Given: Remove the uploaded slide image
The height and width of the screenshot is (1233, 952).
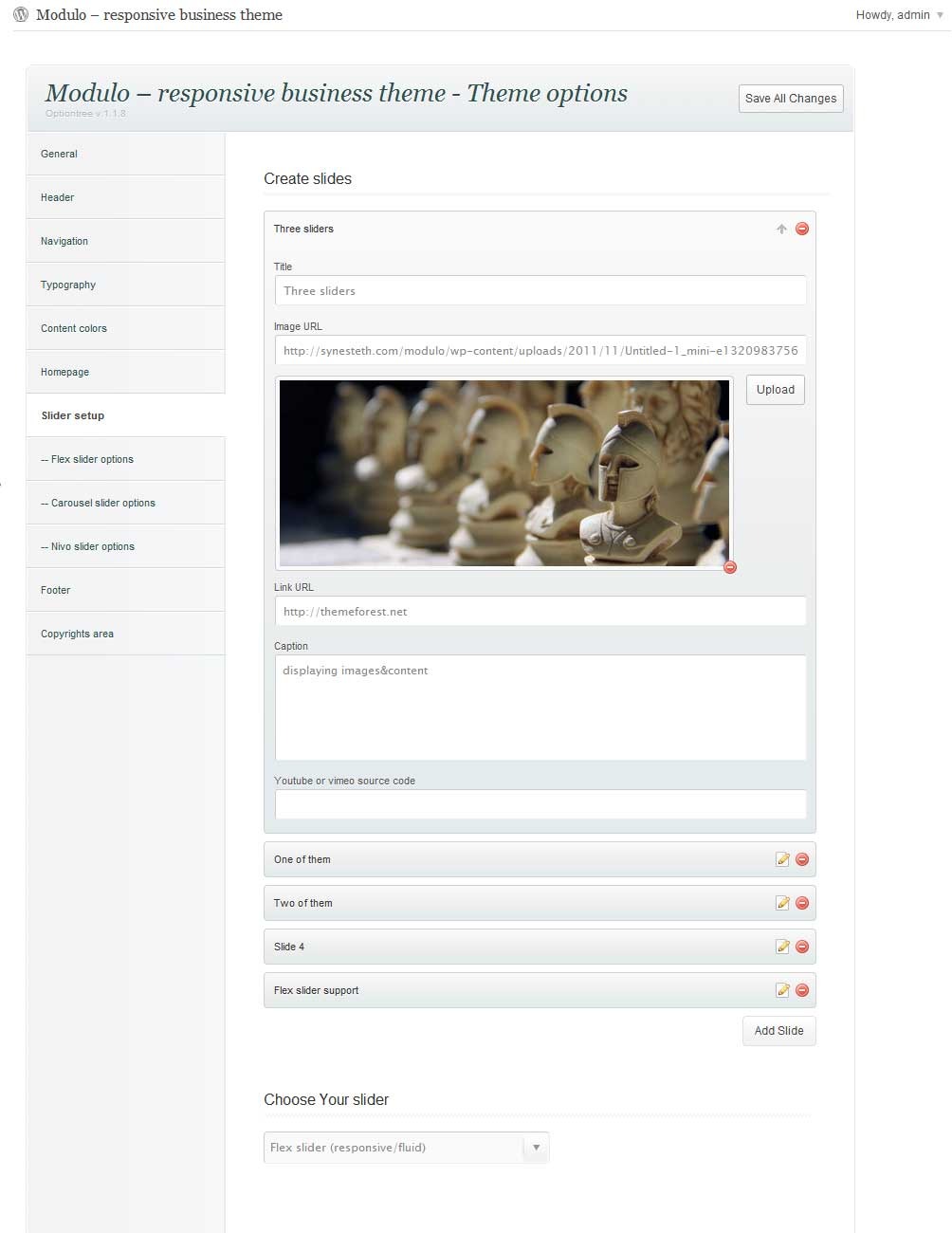Looking at the screenshot, I should 730,567.
